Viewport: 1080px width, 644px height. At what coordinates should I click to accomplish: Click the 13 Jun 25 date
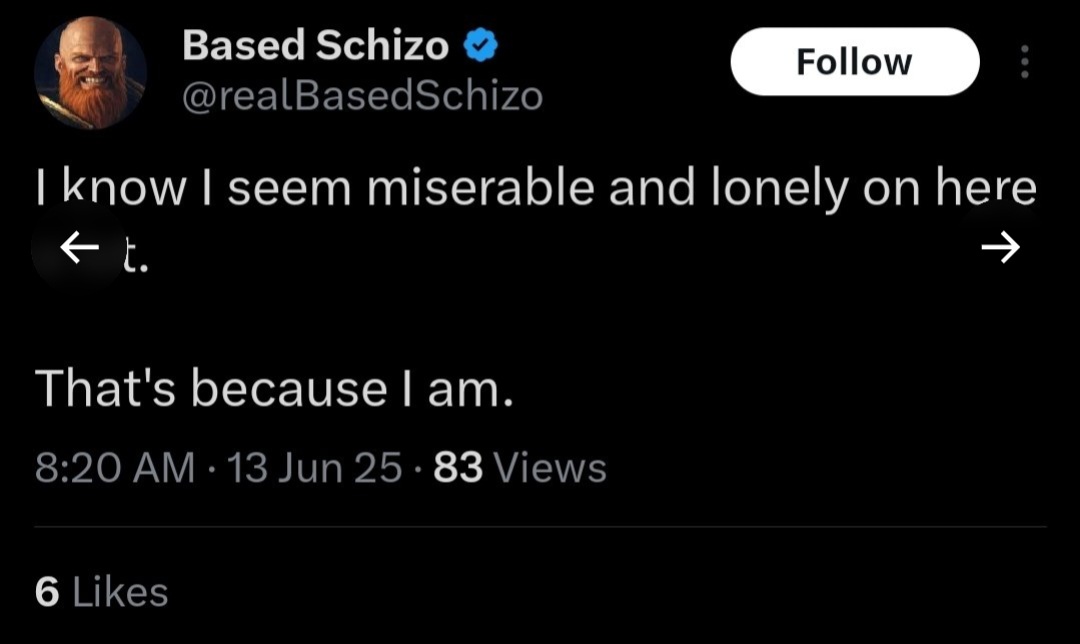[315, 467]
